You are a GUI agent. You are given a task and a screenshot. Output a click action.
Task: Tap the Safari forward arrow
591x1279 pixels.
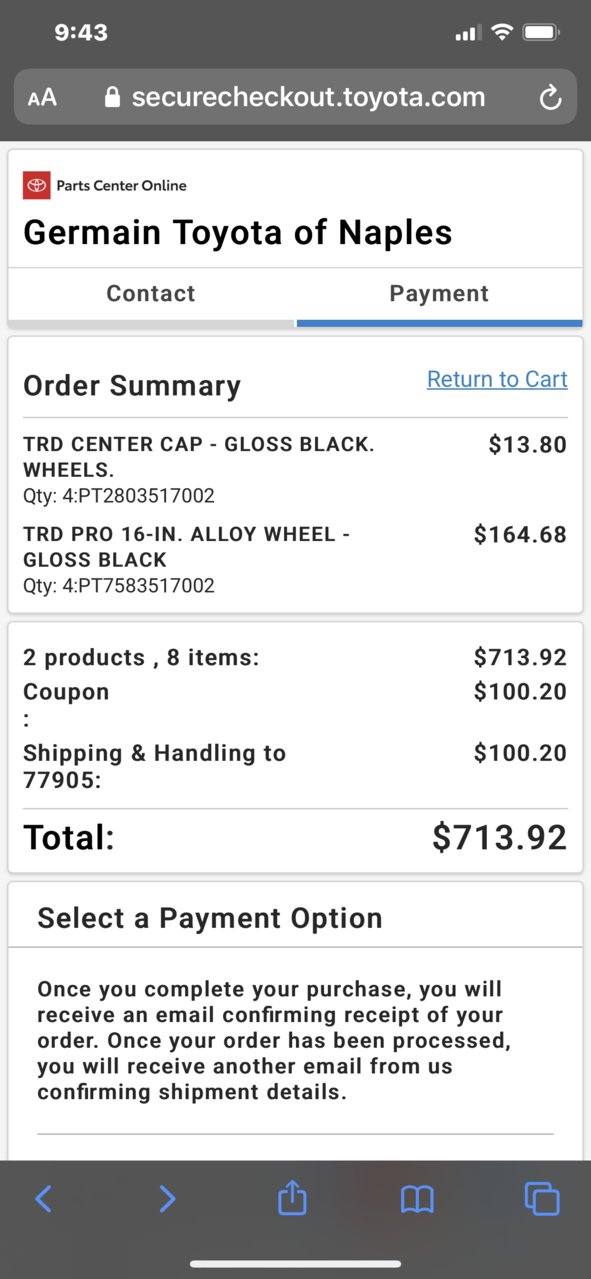click(x=167, y=1198)
